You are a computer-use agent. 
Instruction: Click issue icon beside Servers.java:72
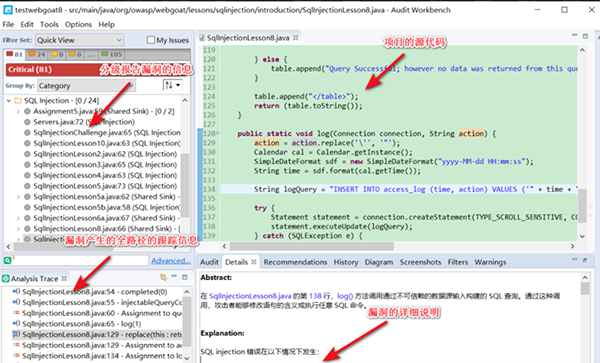[27, 122]
